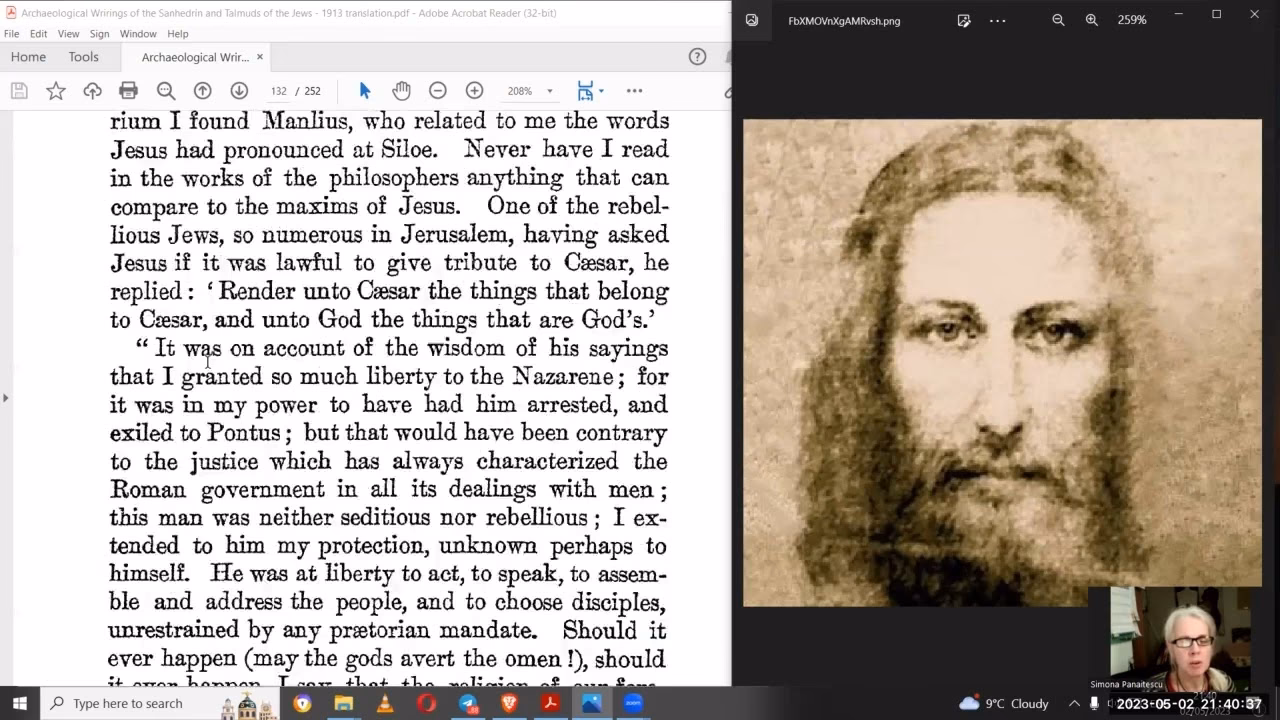1280x720 pixels.
Task: Open more tools via Acrobat ellipsis
Action: click(x=634, y=91)
